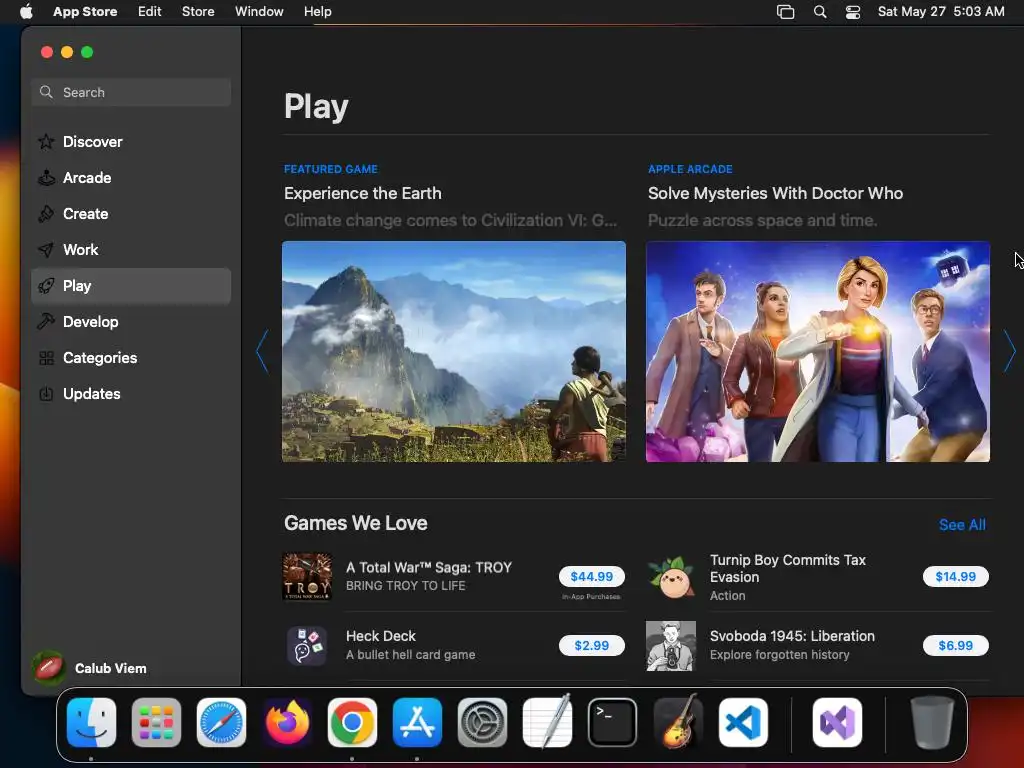Buy A Total War Saga: TROY for $44.99
Image resolution: width=1024 pixels, height=768 pixels.
click(x=592, y=577)
